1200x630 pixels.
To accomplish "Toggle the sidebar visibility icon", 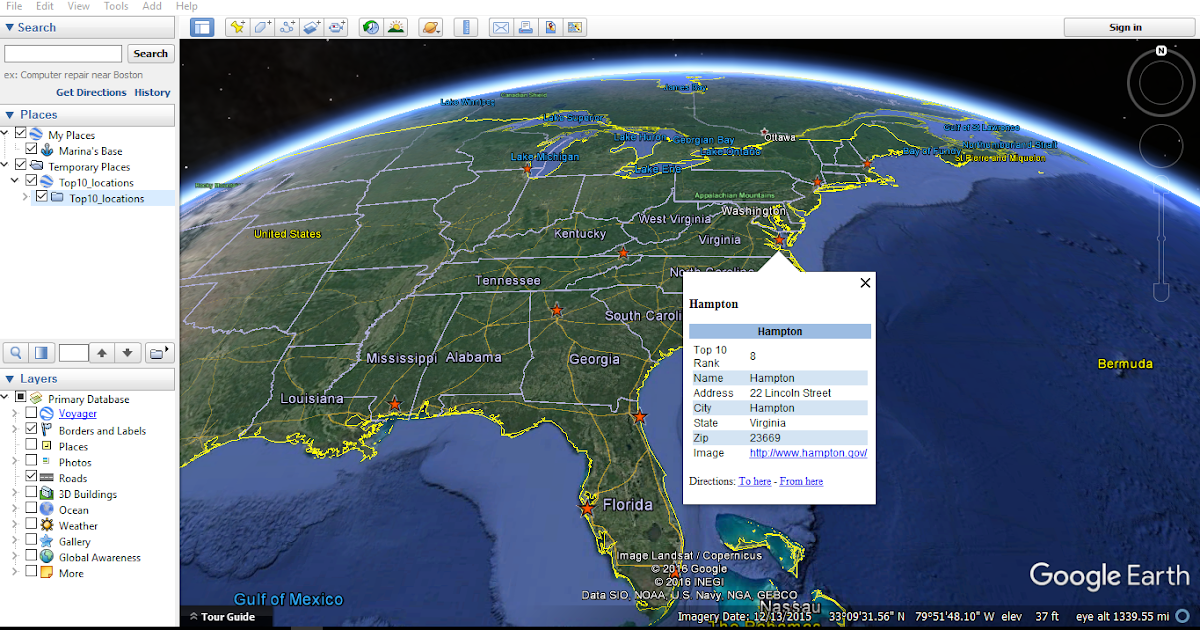I will pyautogui.click(x=202, y=27).
